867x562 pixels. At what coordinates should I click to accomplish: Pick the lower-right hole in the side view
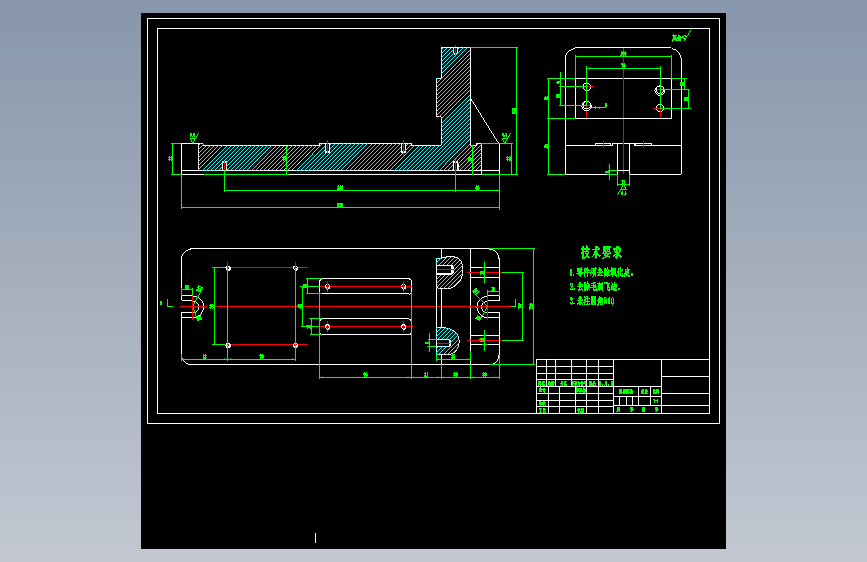660,108
